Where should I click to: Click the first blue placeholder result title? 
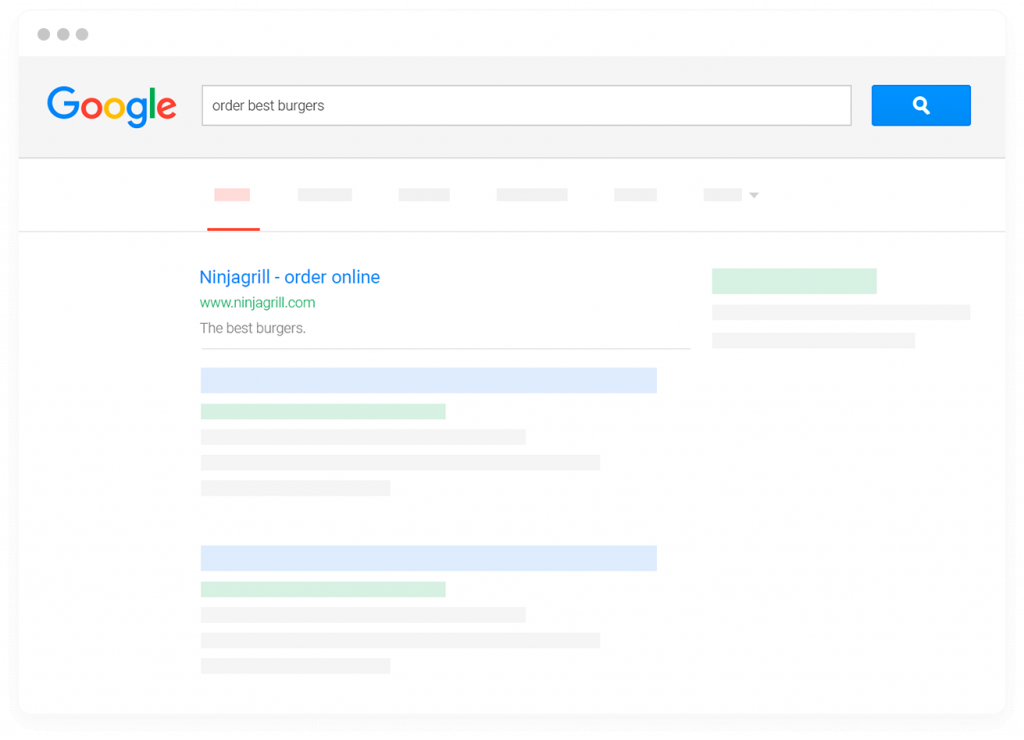428,380
